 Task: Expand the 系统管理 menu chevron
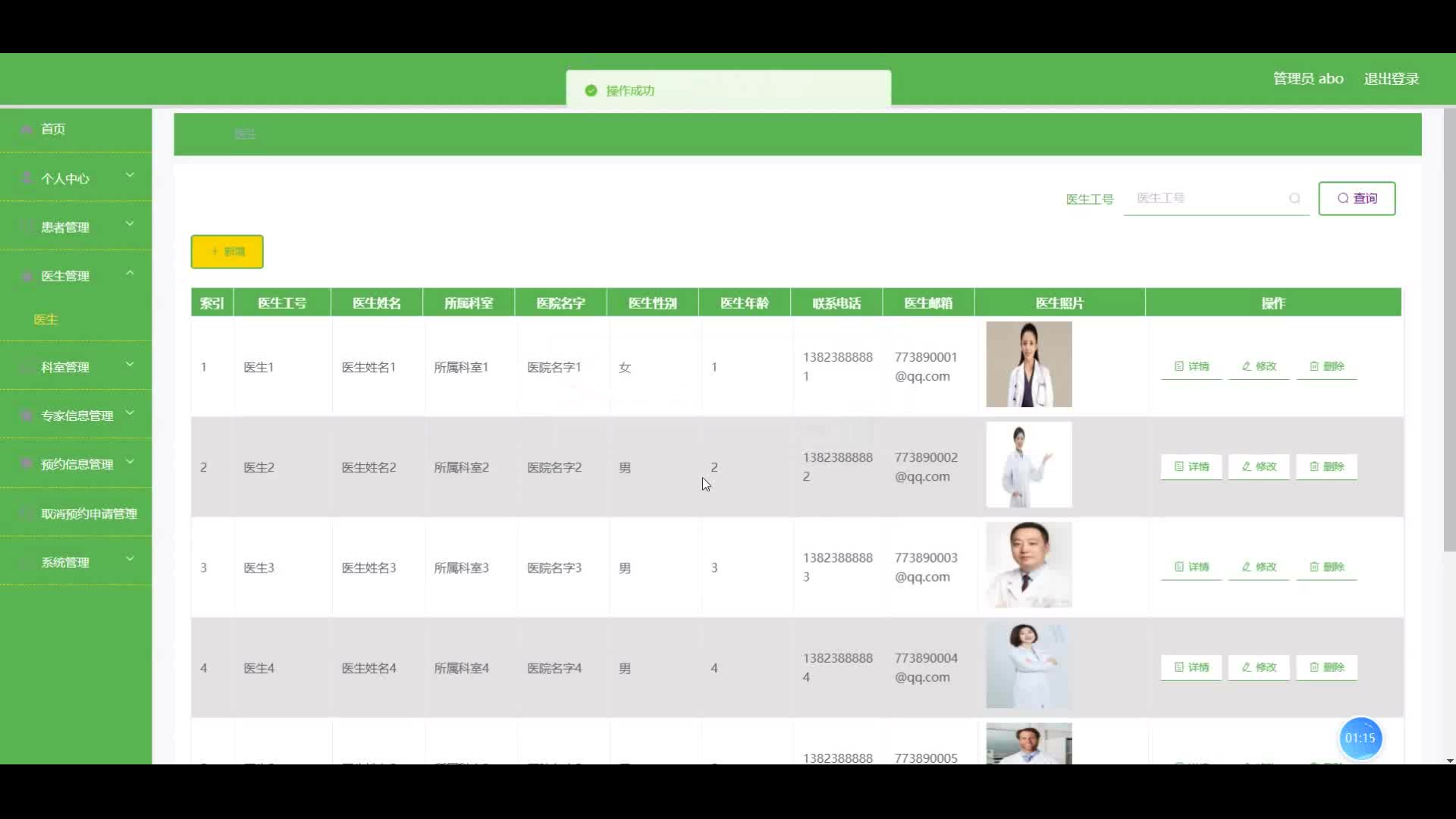pos(130,559)
